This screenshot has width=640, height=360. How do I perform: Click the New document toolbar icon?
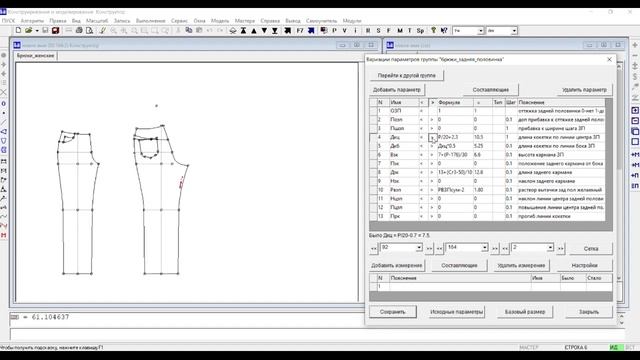(18, 31)
